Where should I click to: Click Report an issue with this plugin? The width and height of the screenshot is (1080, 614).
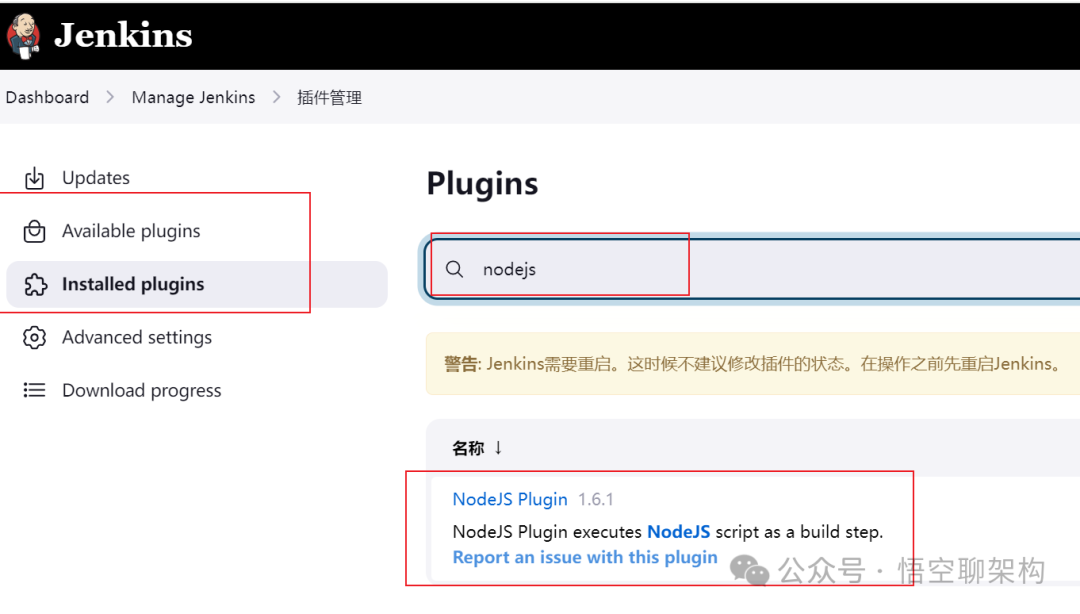pos(585,557)
